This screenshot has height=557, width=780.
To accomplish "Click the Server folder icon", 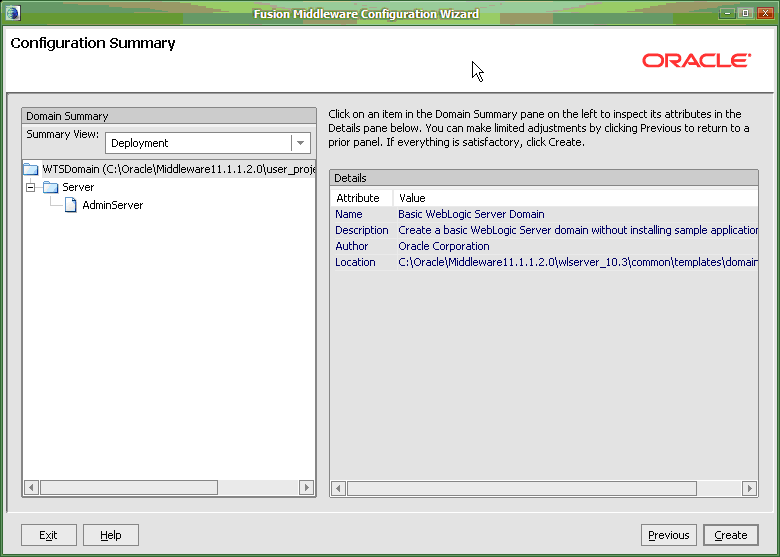I will pos(51,187).
